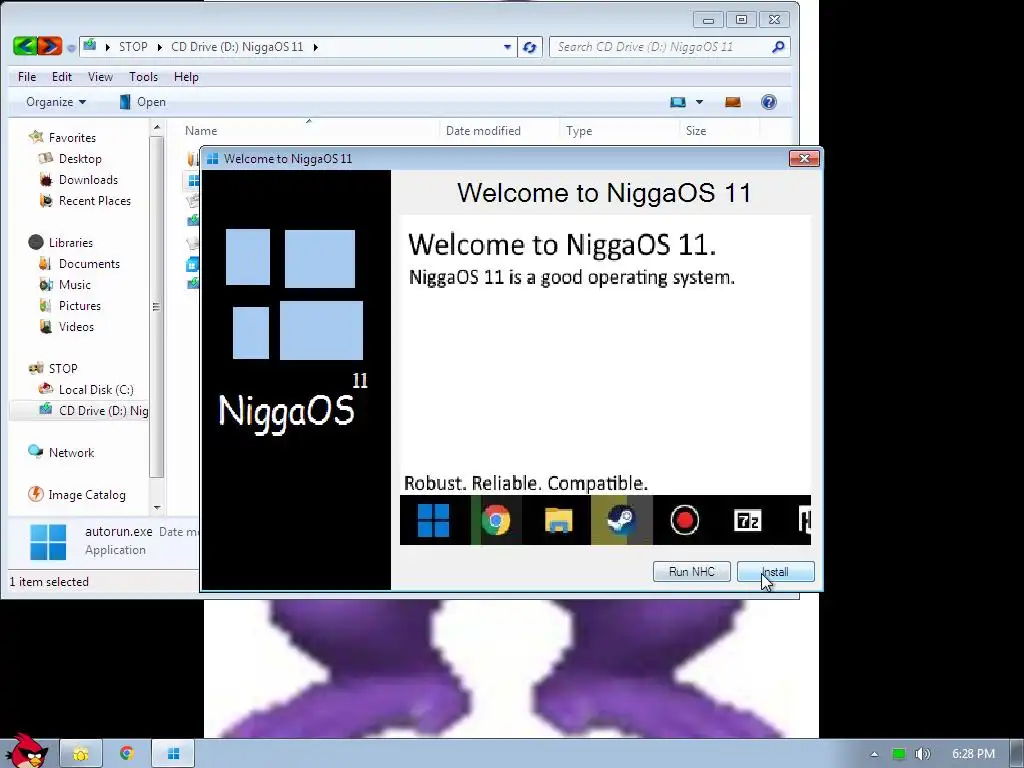1024x768 pixels.
Task: Click the Steam icon in welcome banner
Action: click(621, 520)
